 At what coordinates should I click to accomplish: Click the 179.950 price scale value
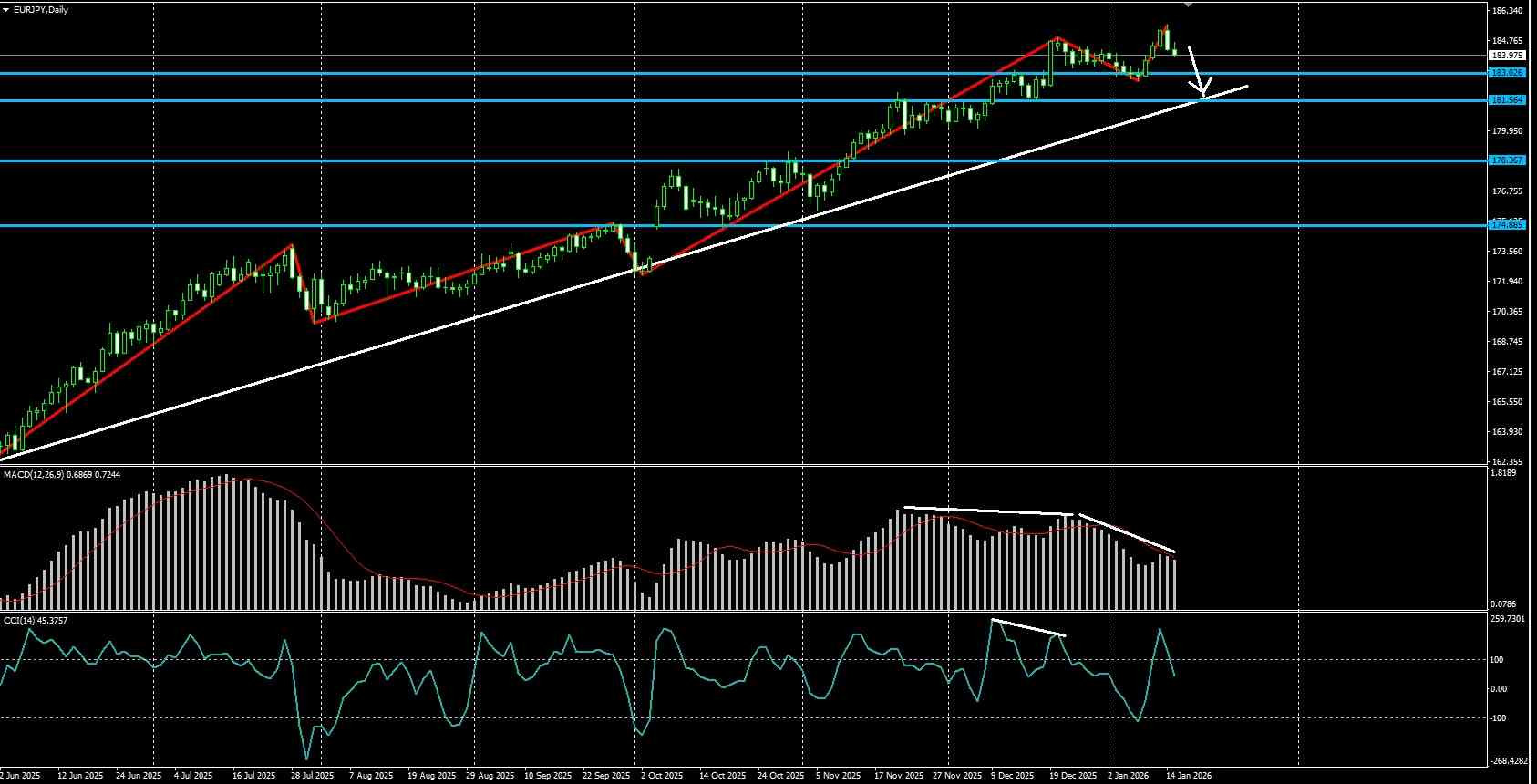tap(1508, 131)
